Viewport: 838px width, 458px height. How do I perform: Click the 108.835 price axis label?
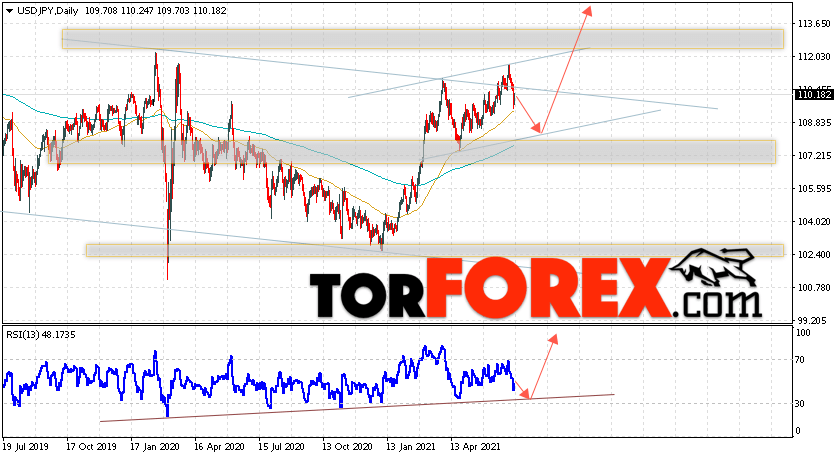coord(814,122)
